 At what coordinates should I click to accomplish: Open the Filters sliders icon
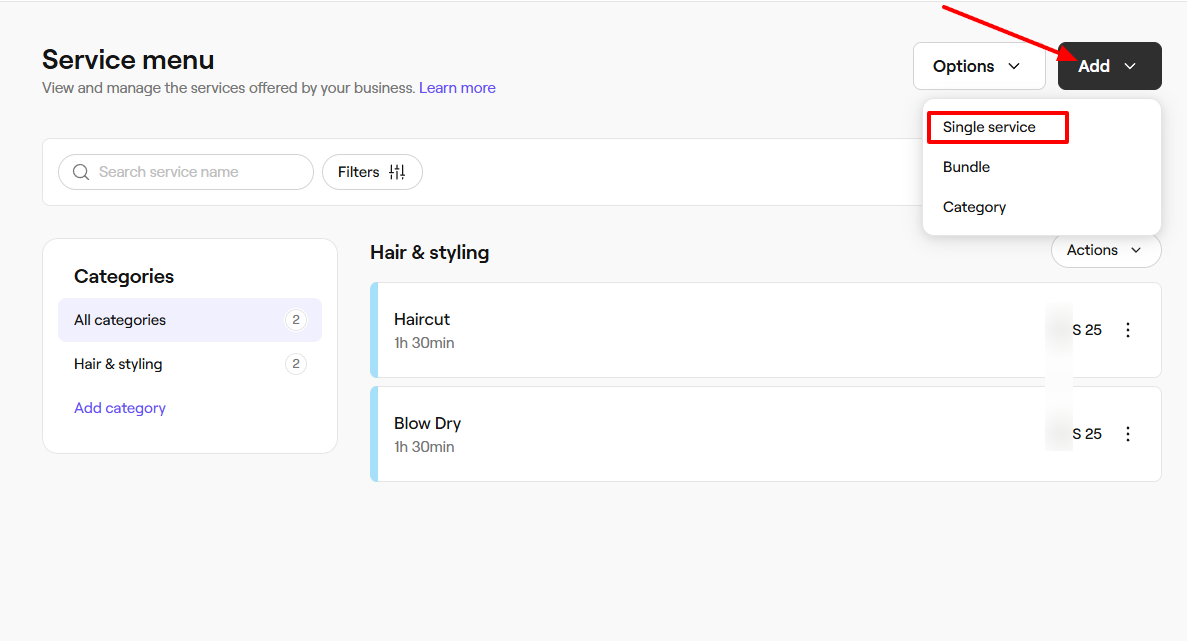(x=397, y=172)
